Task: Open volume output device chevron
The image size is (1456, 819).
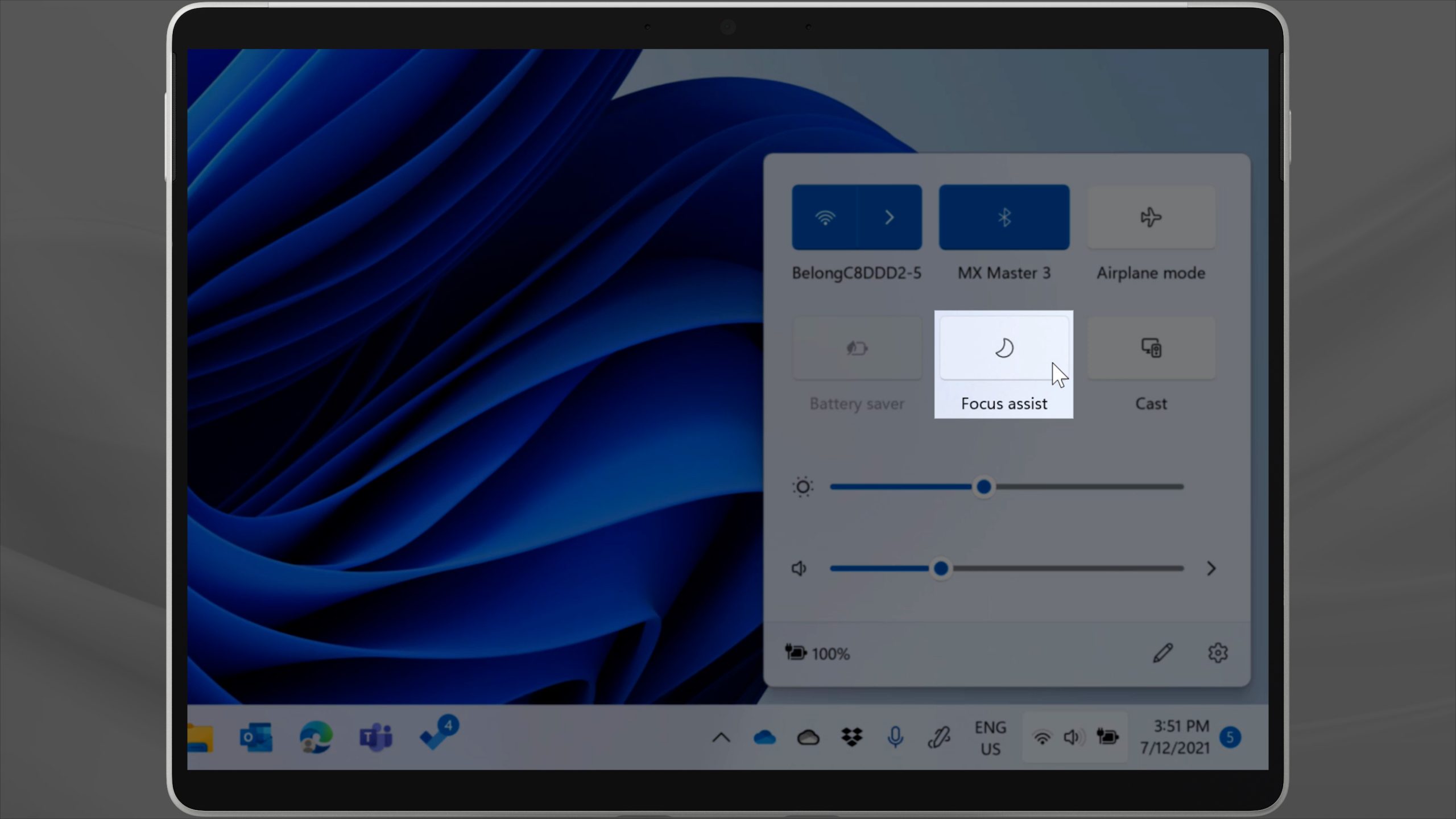Action: click(x=1211, y=568)
